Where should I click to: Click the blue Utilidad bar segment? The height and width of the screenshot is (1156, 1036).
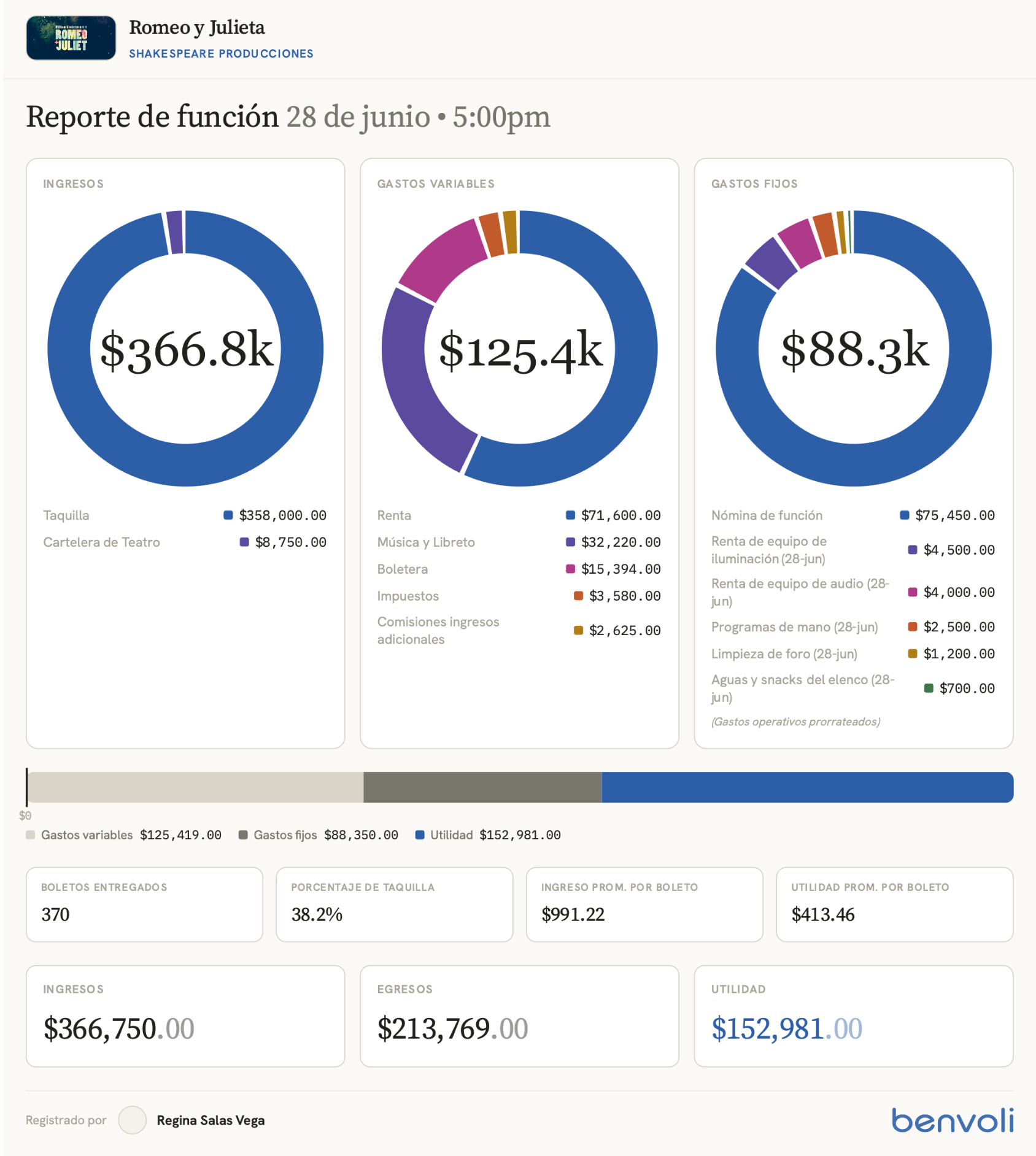click(808, 787)
